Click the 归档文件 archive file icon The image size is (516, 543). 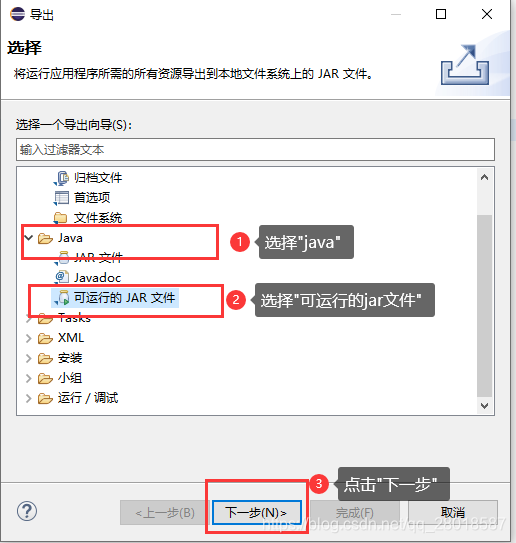62,178
